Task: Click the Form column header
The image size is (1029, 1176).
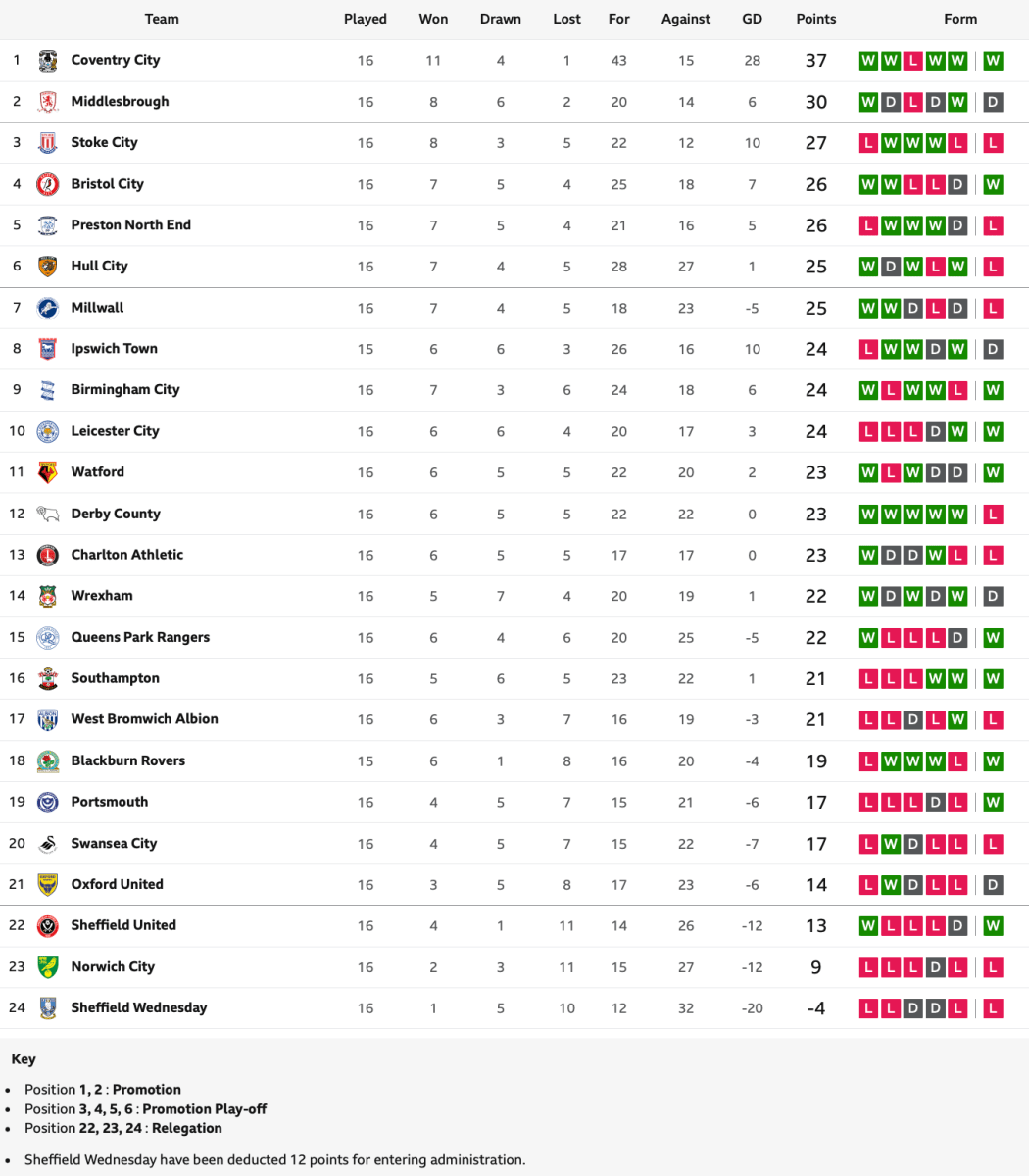Action: (960, 19)
